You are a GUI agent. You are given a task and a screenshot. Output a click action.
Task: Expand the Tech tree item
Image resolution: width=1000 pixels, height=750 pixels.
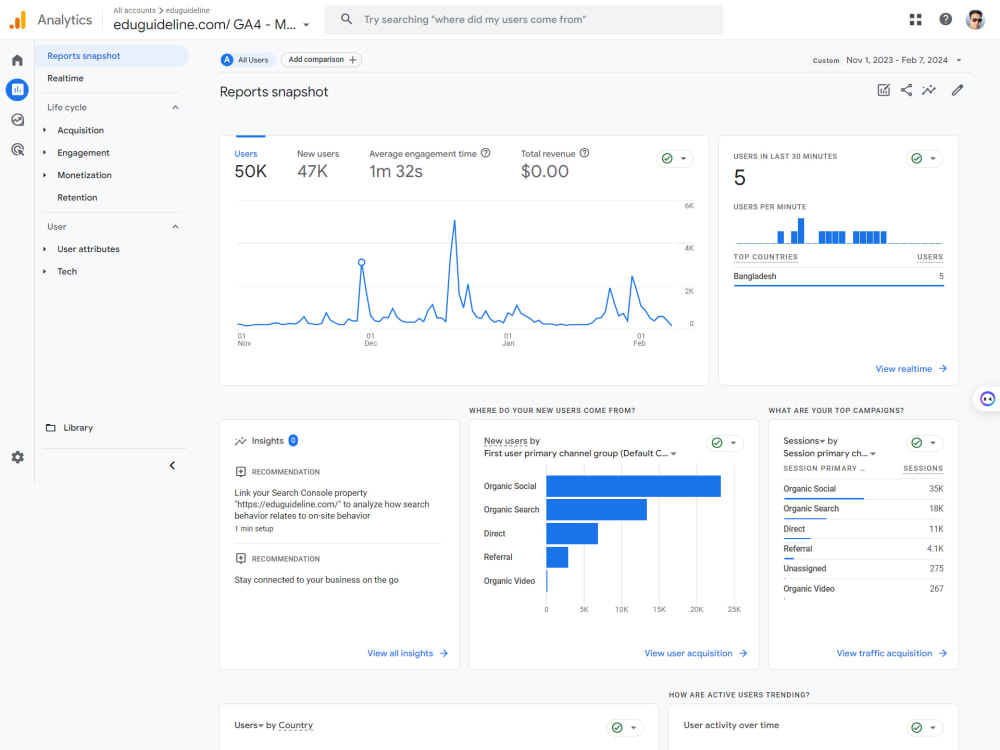45,271
